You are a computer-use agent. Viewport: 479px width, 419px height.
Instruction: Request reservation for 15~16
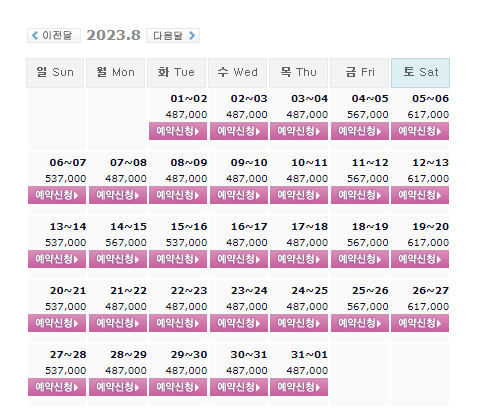click(178, 259)
